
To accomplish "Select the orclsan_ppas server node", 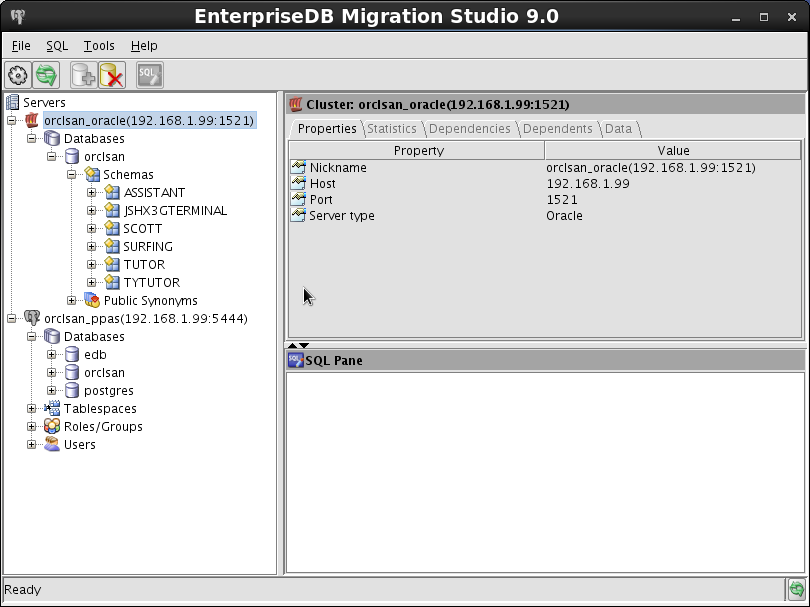I will [x=146, y=318].
